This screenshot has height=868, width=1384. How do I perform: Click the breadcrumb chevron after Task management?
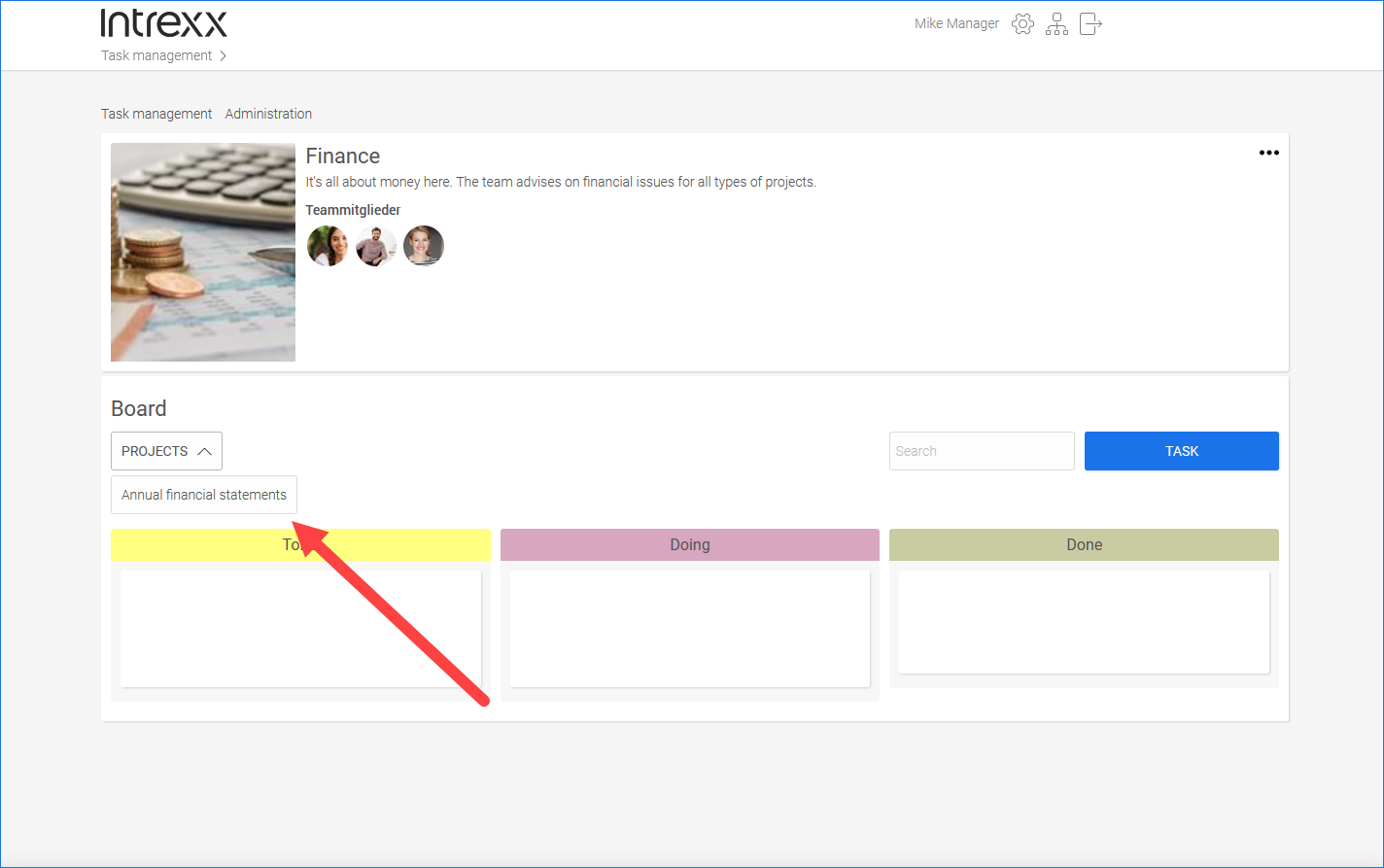click(223, 55)
